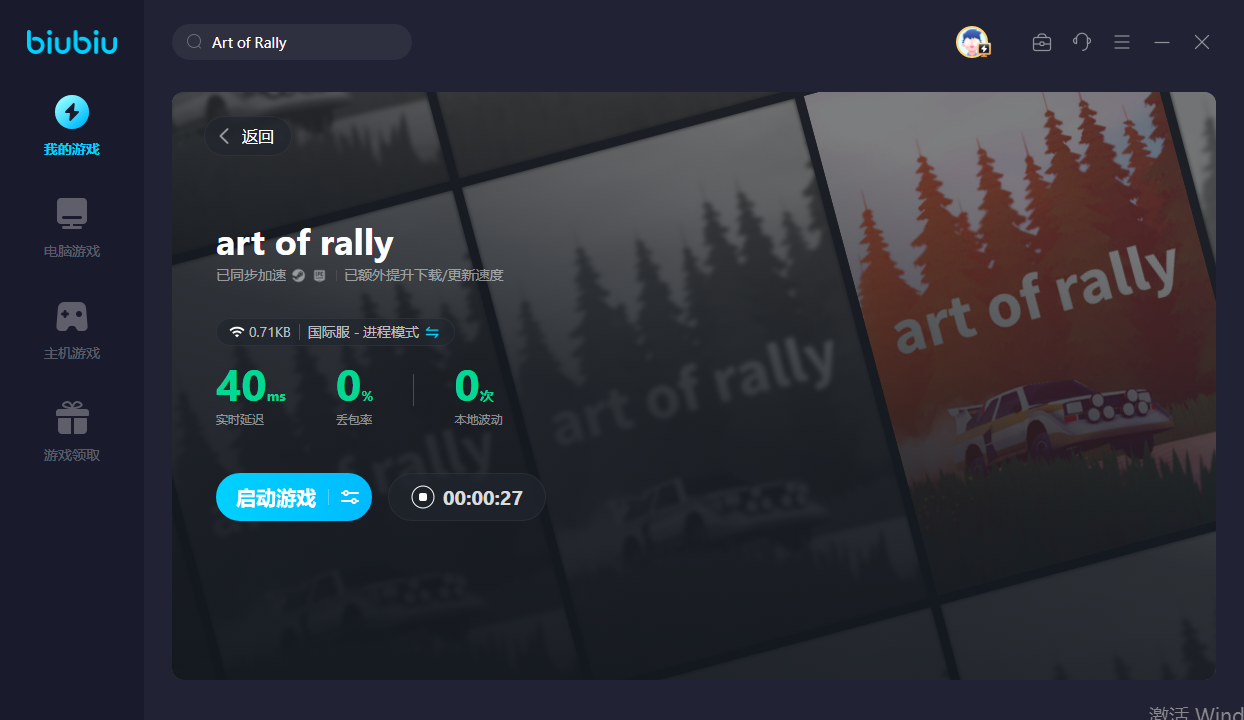Open customer service headset icon
The height and width of the screenshot is (720, 1244).
click(1082, 42)
